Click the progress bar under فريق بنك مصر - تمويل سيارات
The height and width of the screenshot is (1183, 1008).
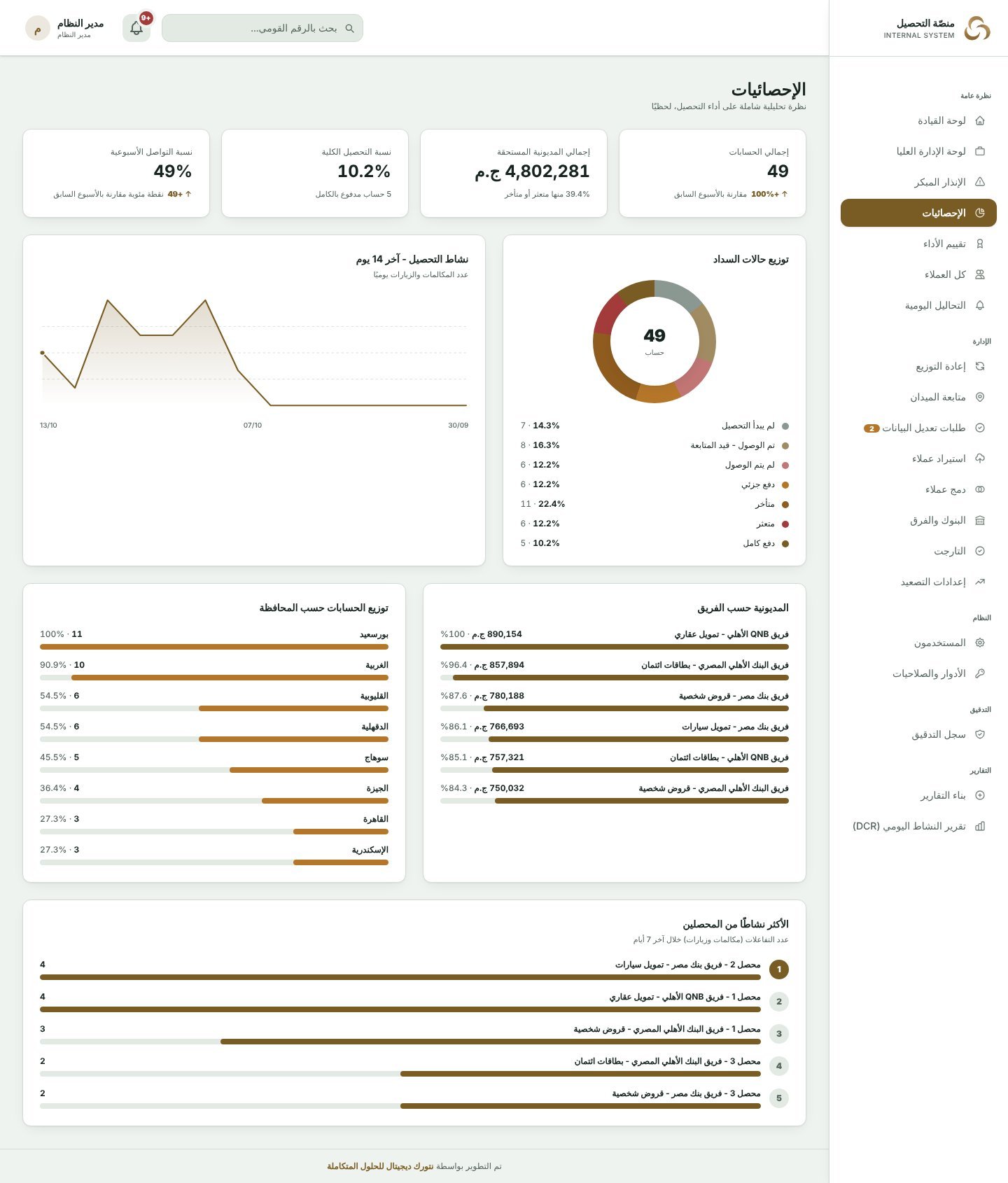615,739
